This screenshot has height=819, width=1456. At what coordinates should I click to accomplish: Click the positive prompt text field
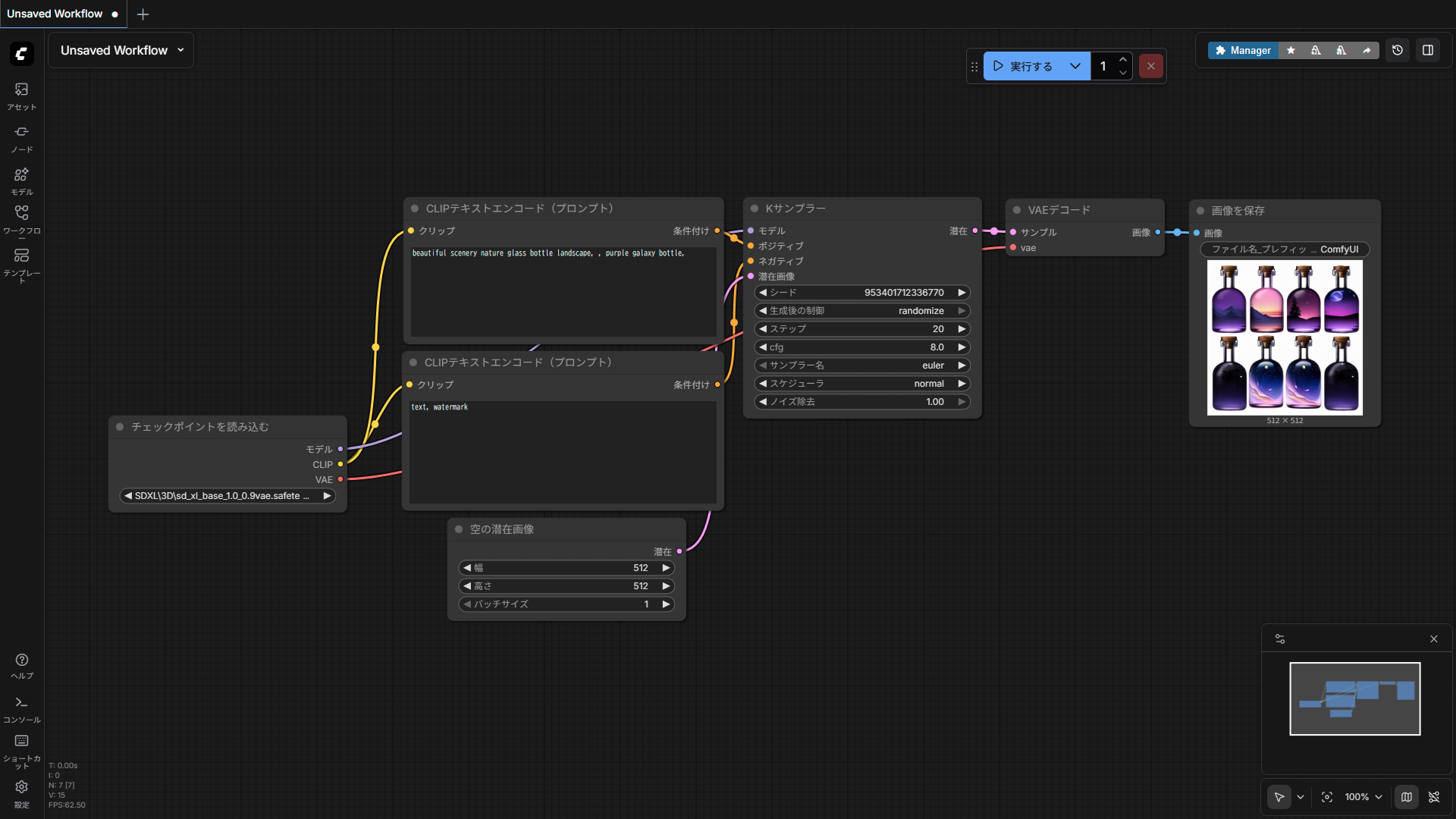click(563, 292)
